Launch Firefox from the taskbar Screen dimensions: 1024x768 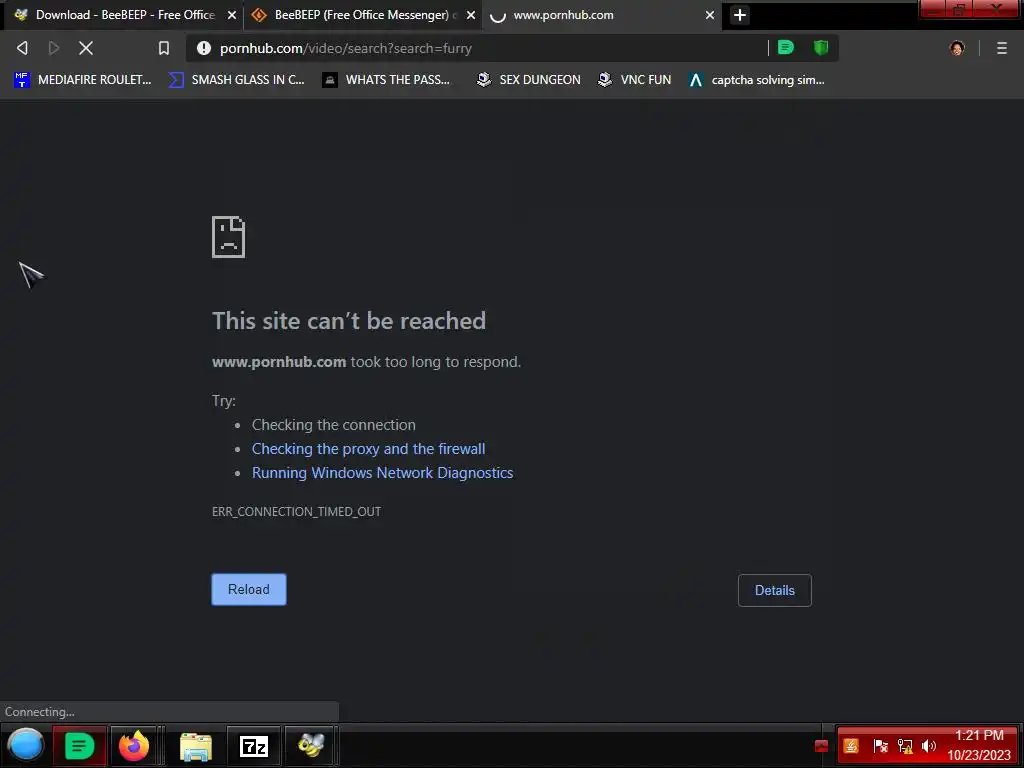pyautogui.click(x=134, y=746)
